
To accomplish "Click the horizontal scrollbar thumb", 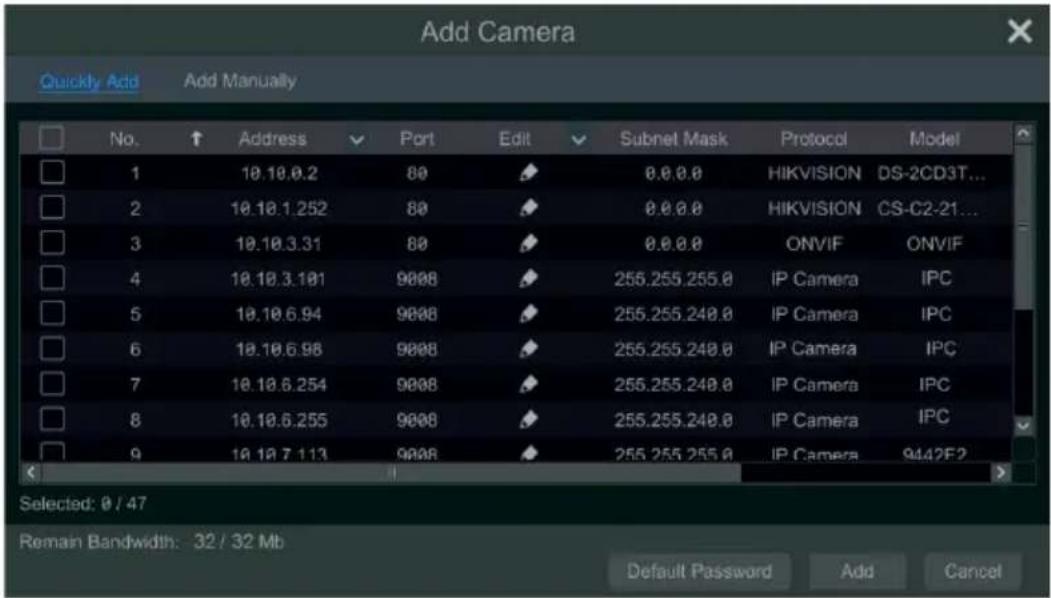I will pos(390,472).
